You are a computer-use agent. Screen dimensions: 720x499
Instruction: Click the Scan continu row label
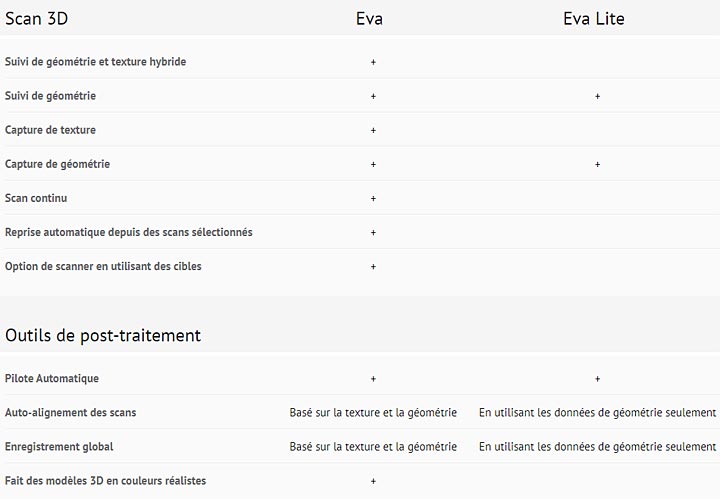tap(36, 198)
